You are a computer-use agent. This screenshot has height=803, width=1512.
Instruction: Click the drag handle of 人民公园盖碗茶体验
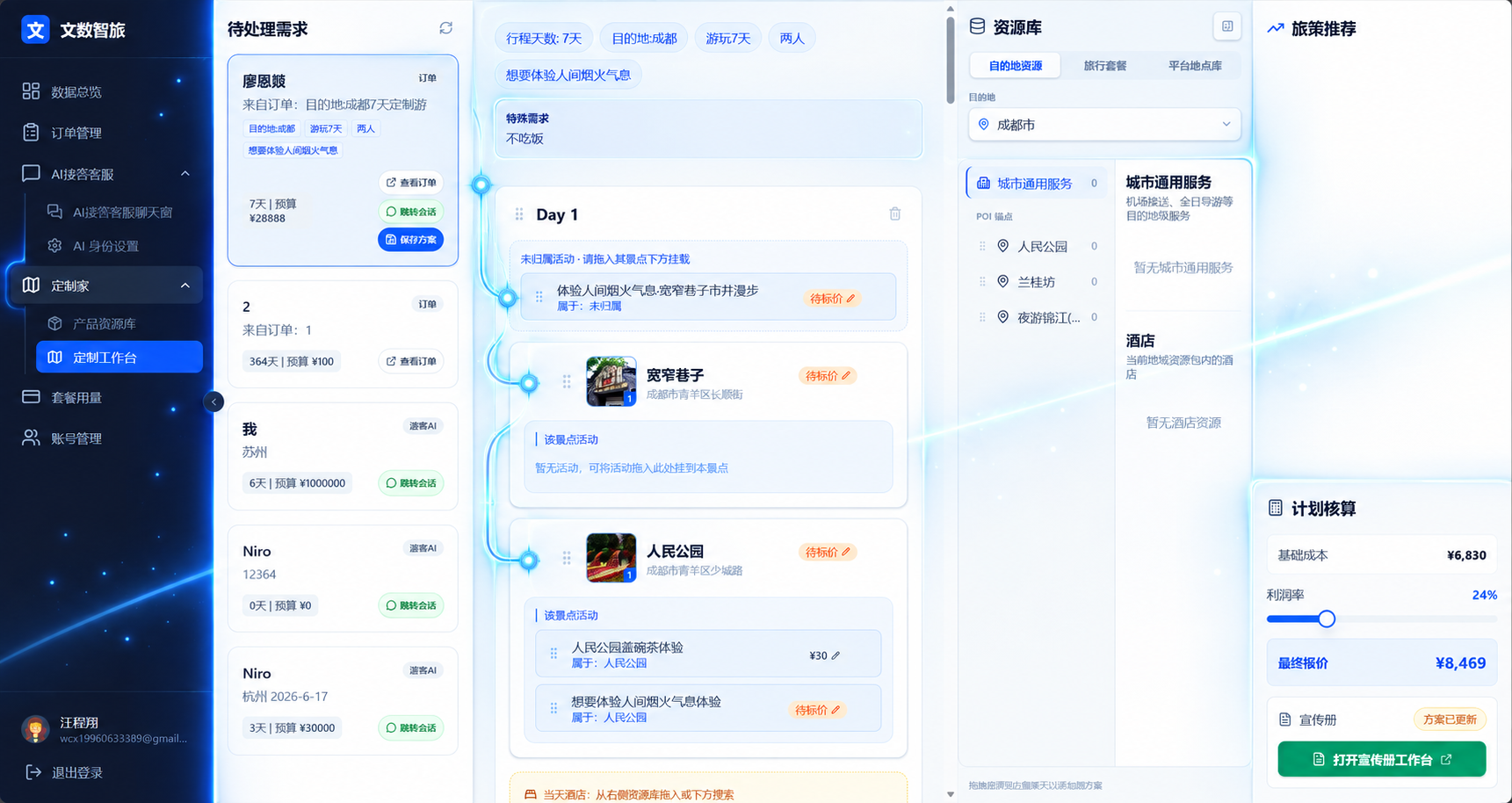tap(553, 654)
